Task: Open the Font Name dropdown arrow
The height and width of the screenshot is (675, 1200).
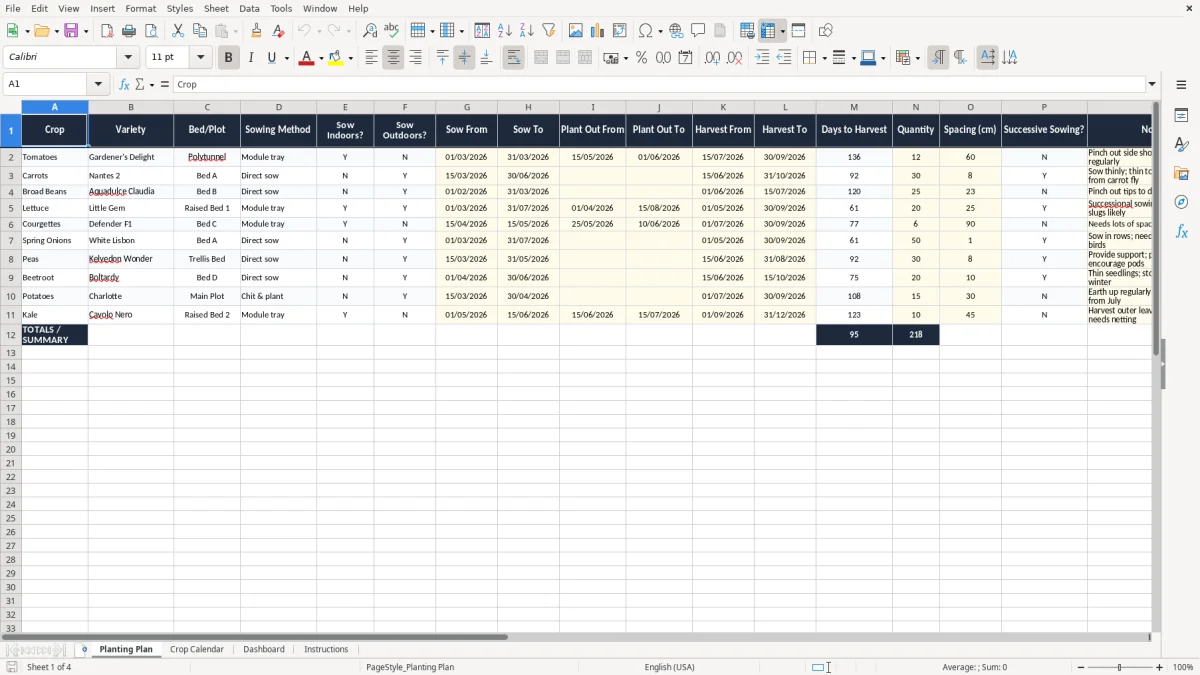Action: pos(128,58)
